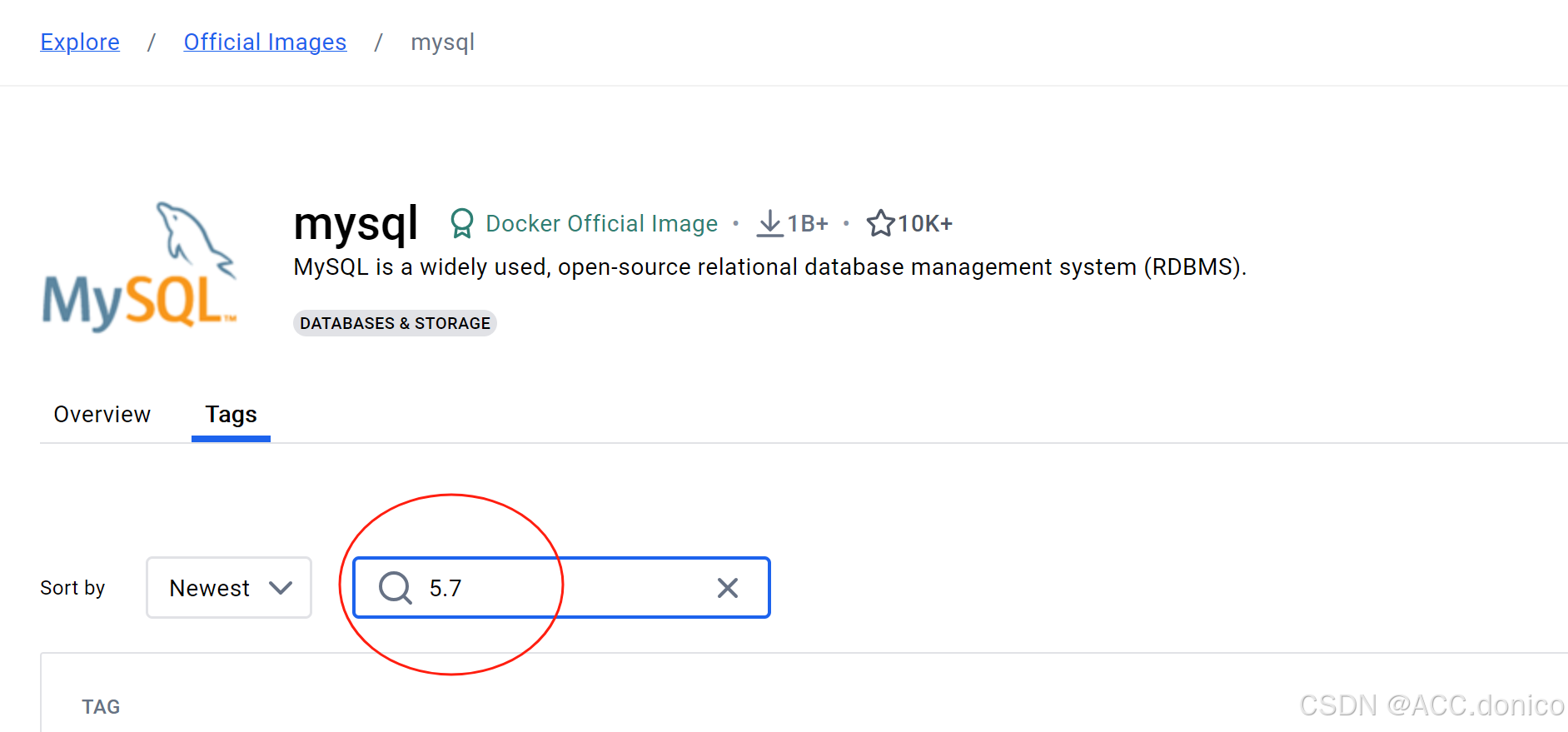Switch to the Tags tab
Screen dimensions: 1568x732
pos(231,415)
